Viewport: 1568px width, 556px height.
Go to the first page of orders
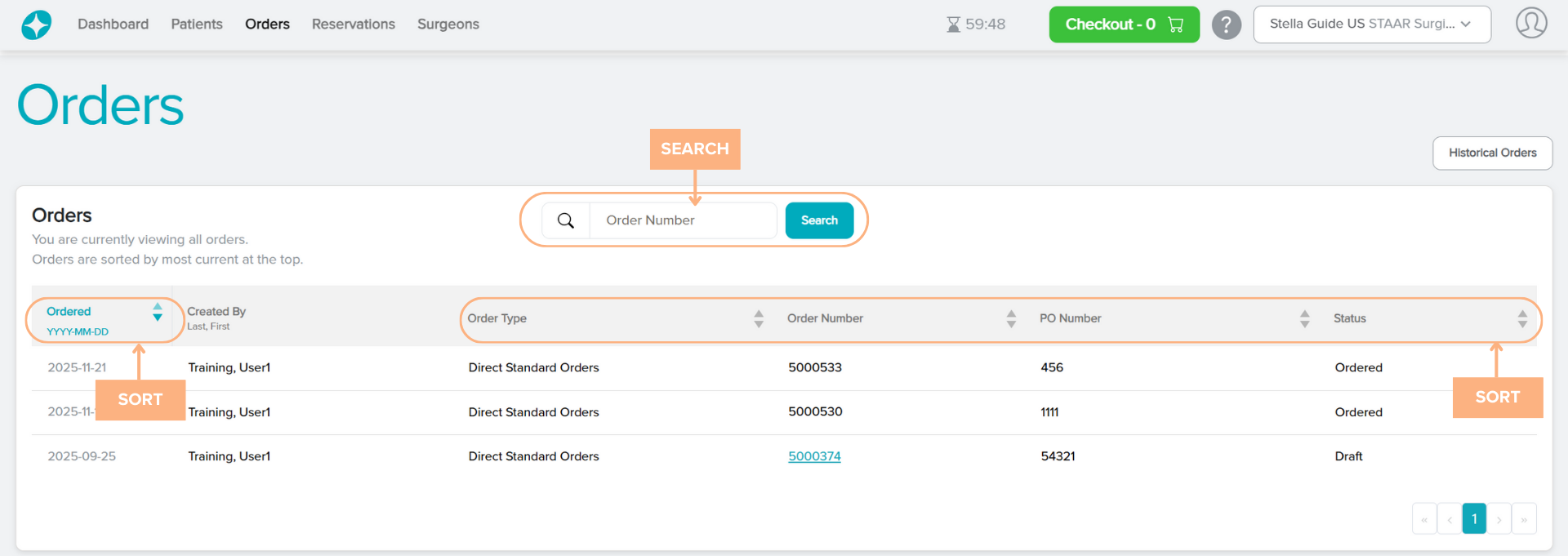(1423, 519)
